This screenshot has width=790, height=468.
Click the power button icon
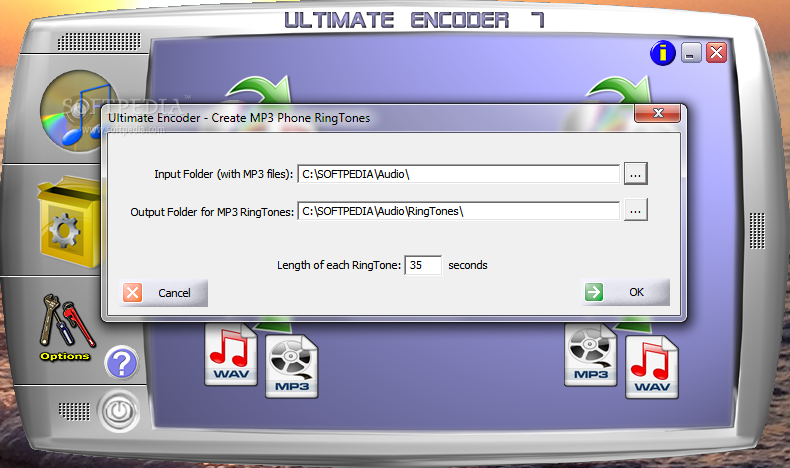(119, 411)
